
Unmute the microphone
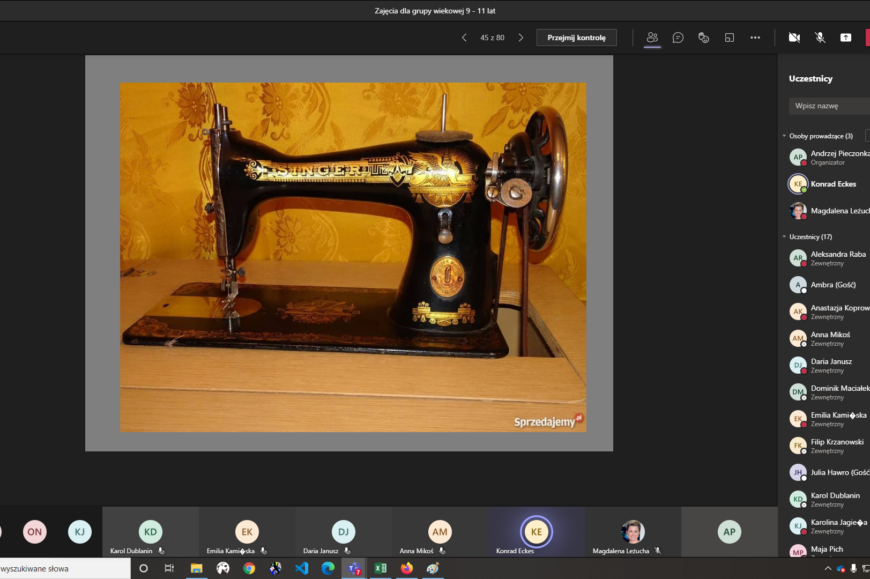pos(820,38)
